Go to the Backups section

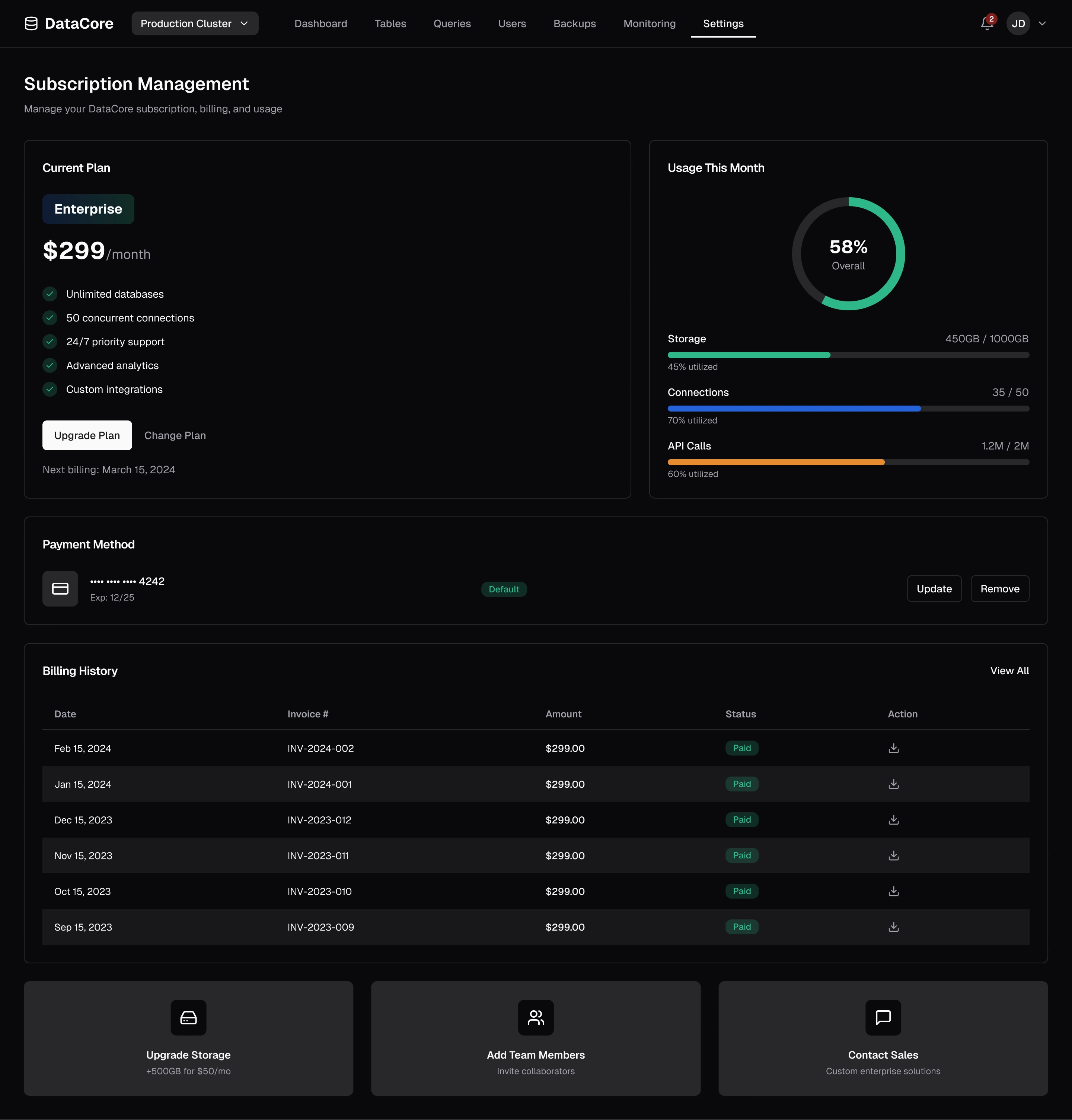574,23
